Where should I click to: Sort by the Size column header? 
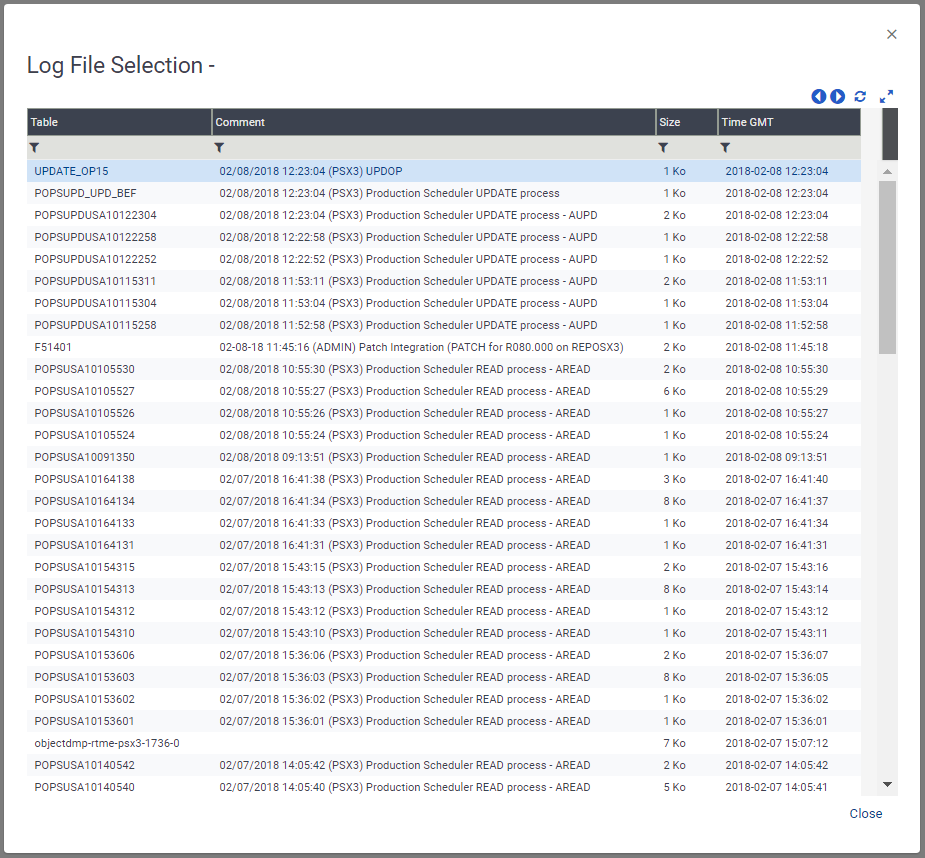tap(686, 122)
